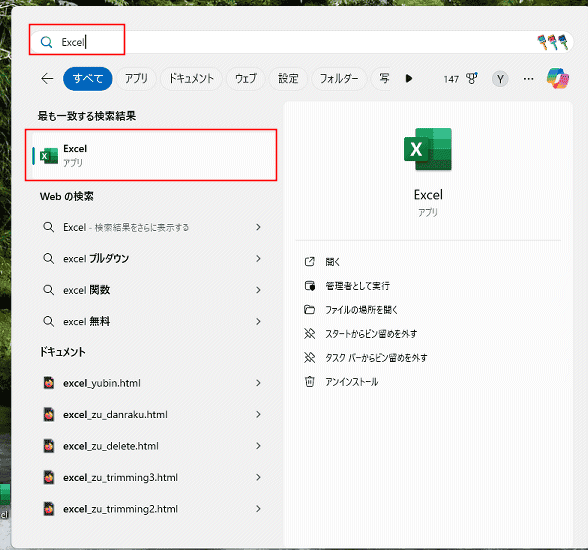Select the Excel app best match result
Image resolution: width=588 pixels, height=550 pixels.
click(x=152, y=155)
